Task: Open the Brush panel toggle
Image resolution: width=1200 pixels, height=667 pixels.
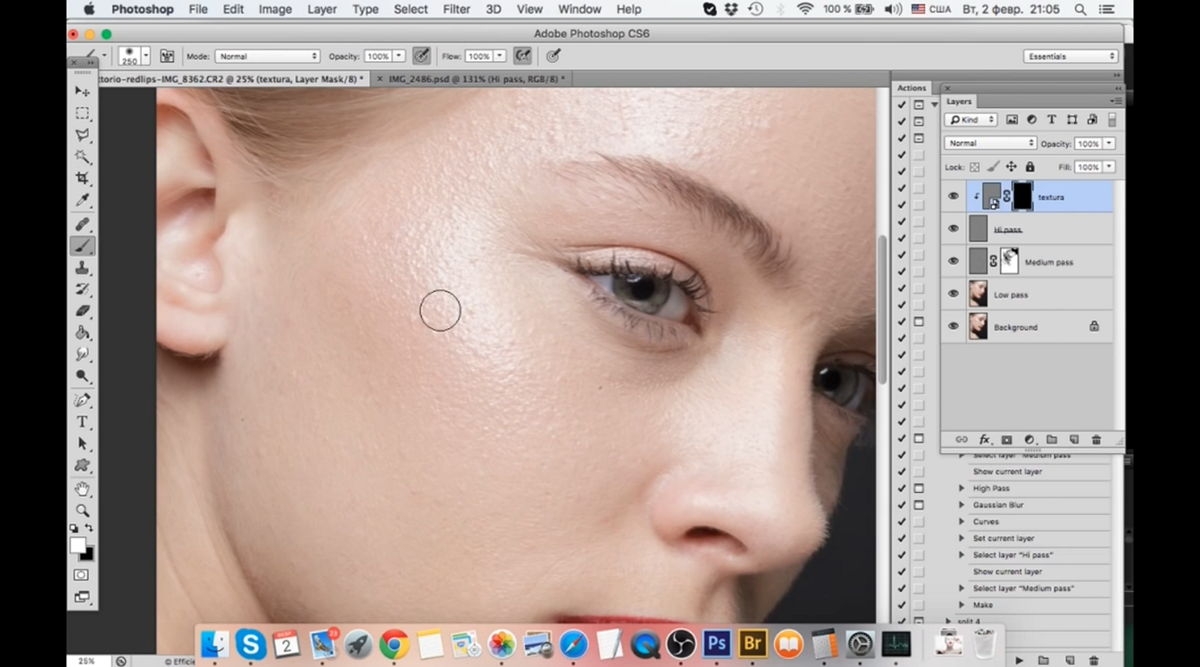Action: click(x=167, y=56)
